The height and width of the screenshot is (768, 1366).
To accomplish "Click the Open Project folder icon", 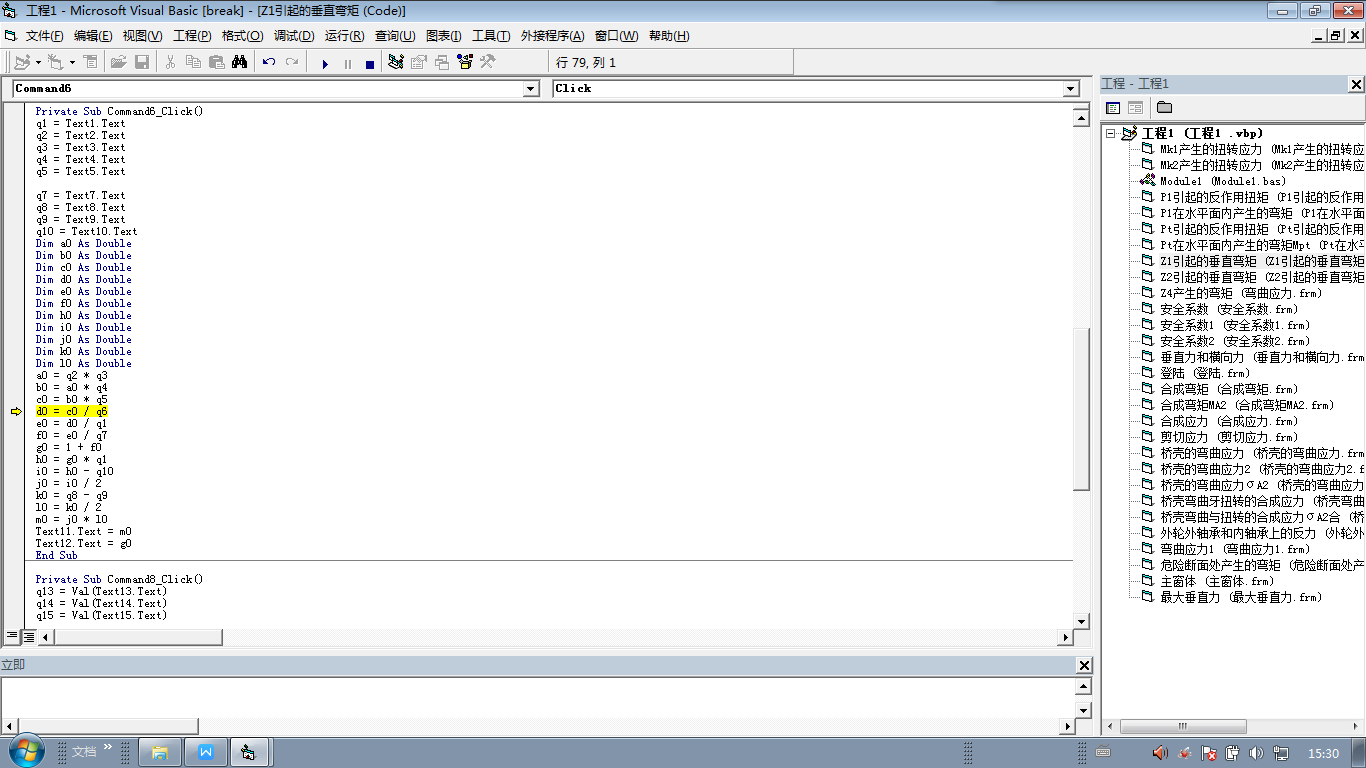I will click(x=118, y=62).
